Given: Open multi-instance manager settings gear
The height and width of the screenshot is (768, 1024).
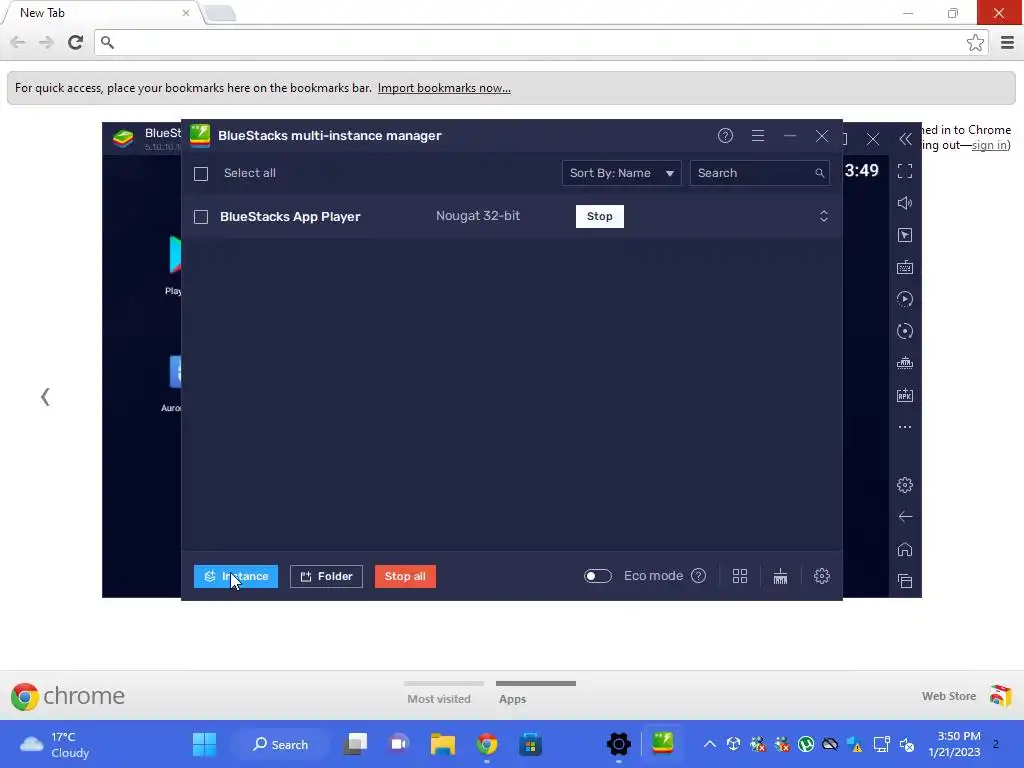Looking at the screenshot, I should coord(822,576).
